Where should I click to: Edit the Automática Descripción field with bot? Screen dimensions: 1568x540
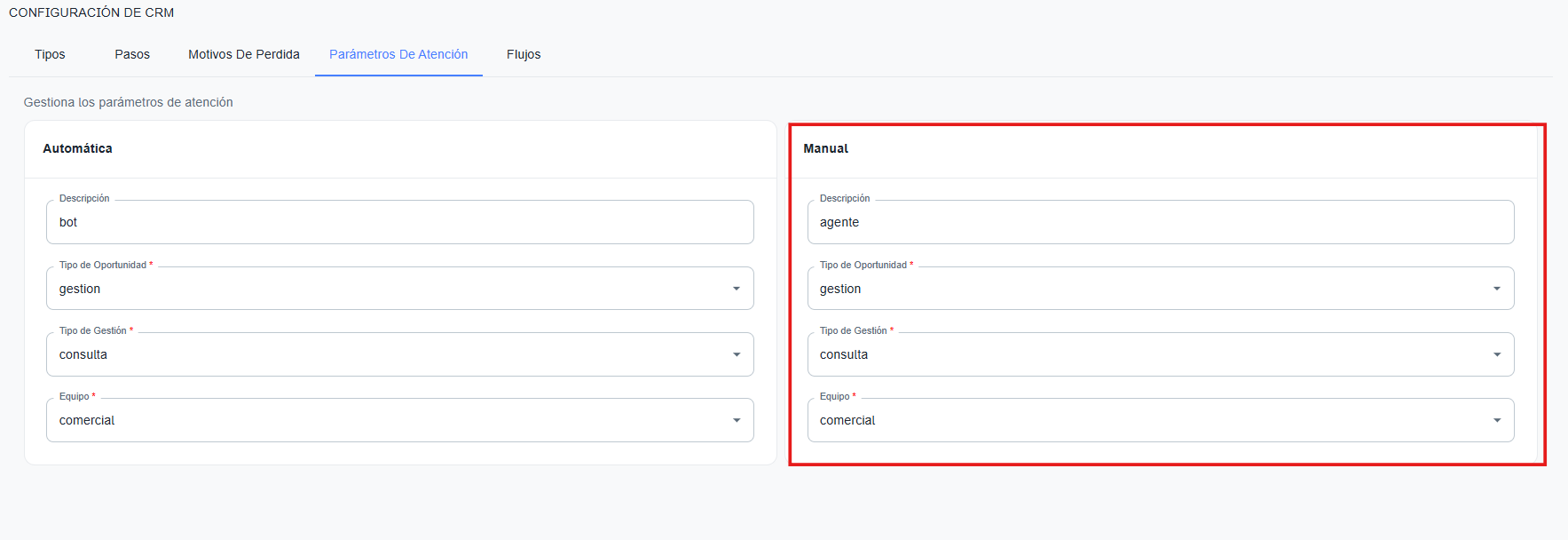coord(400,222)
